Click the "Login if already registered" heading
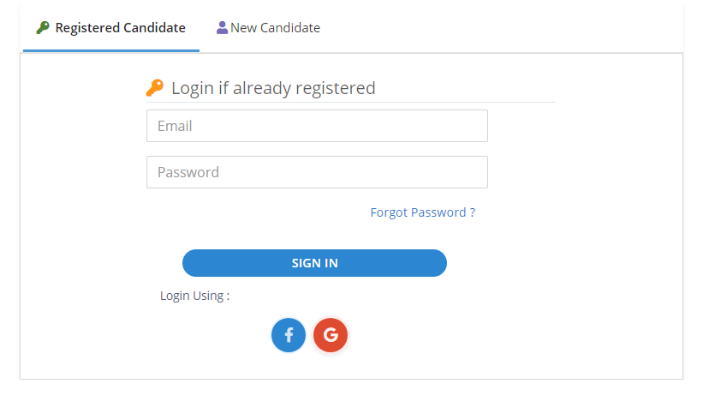 coord(273,88)
